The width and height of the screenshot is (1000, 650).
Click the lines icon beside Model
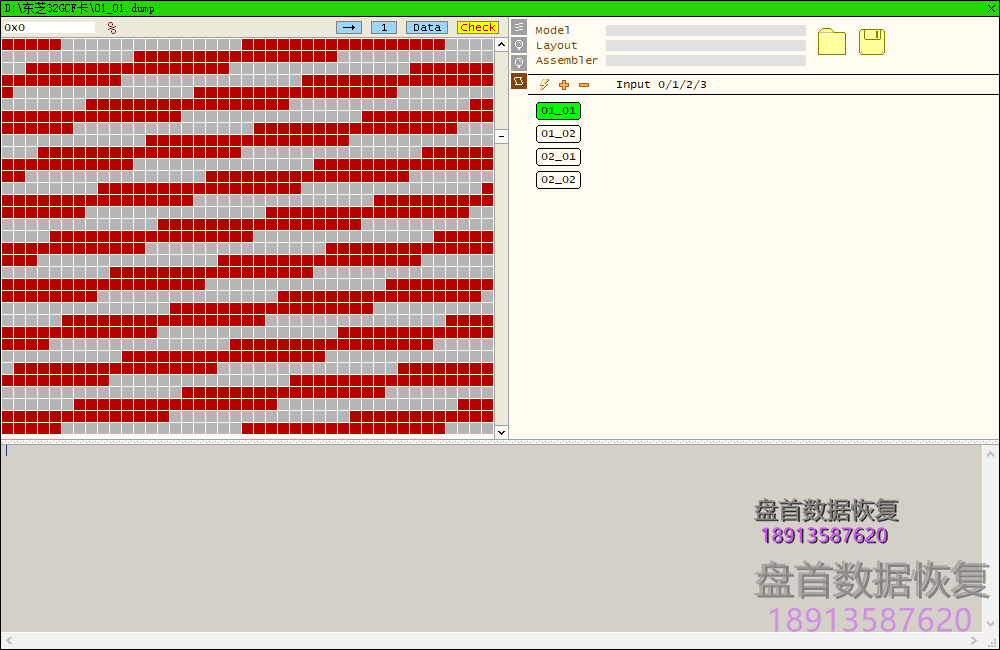pos(519,27)
